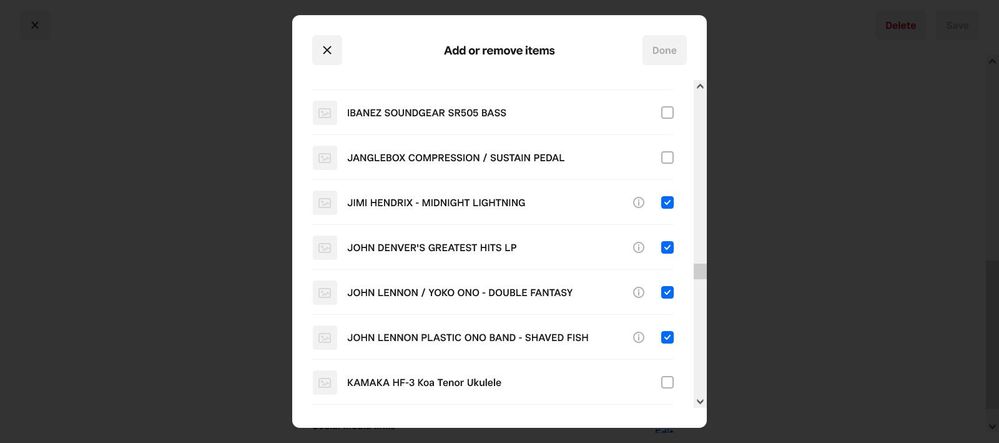Check the IBANEZ SOUNDGEAR SR505 BASS checkbox
The height and width of the screenshot is (443, 999).
[667, 113]
